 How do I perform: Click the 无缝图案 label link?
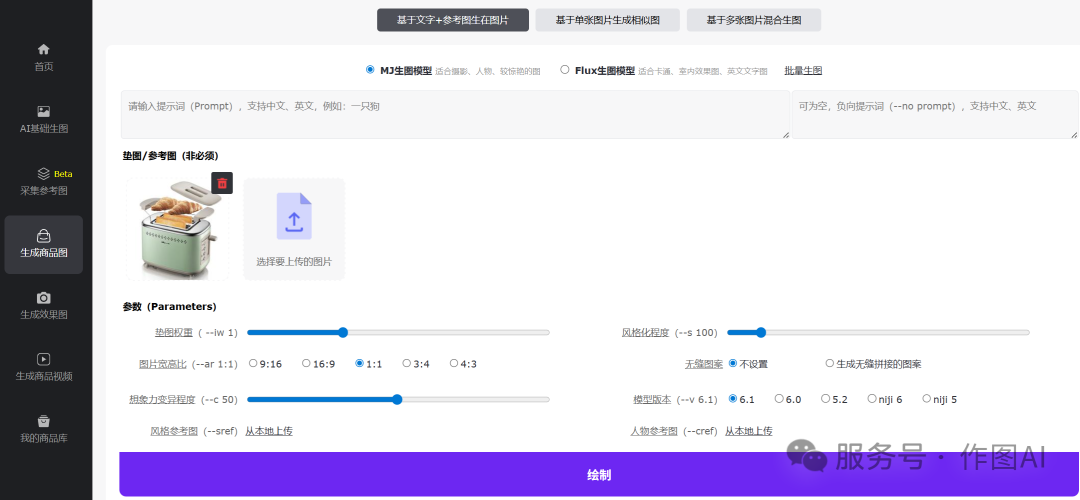coord(704,364)
